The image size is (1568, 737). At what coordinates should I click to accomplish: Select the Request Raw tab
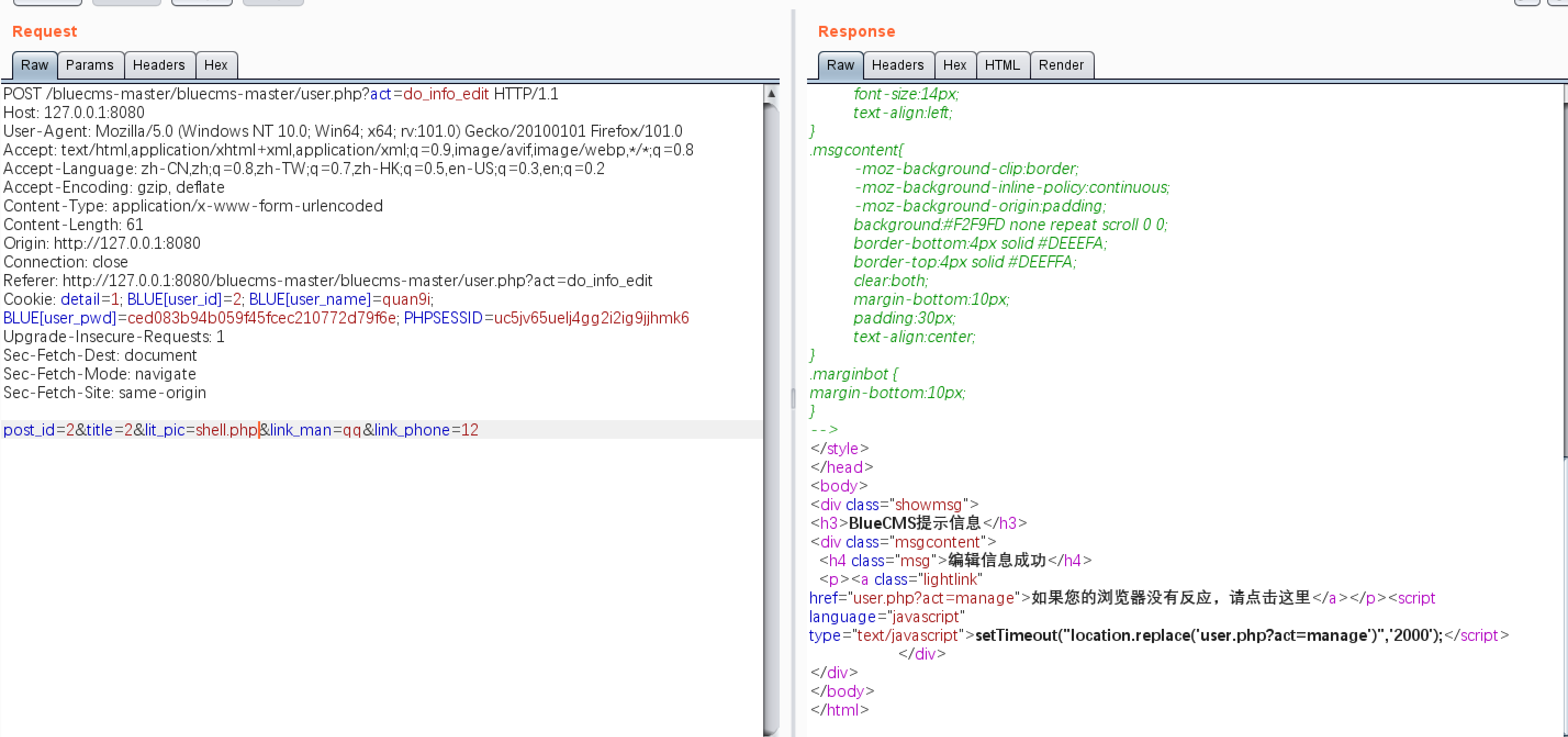pyautogui.click(x=35, y=65)
